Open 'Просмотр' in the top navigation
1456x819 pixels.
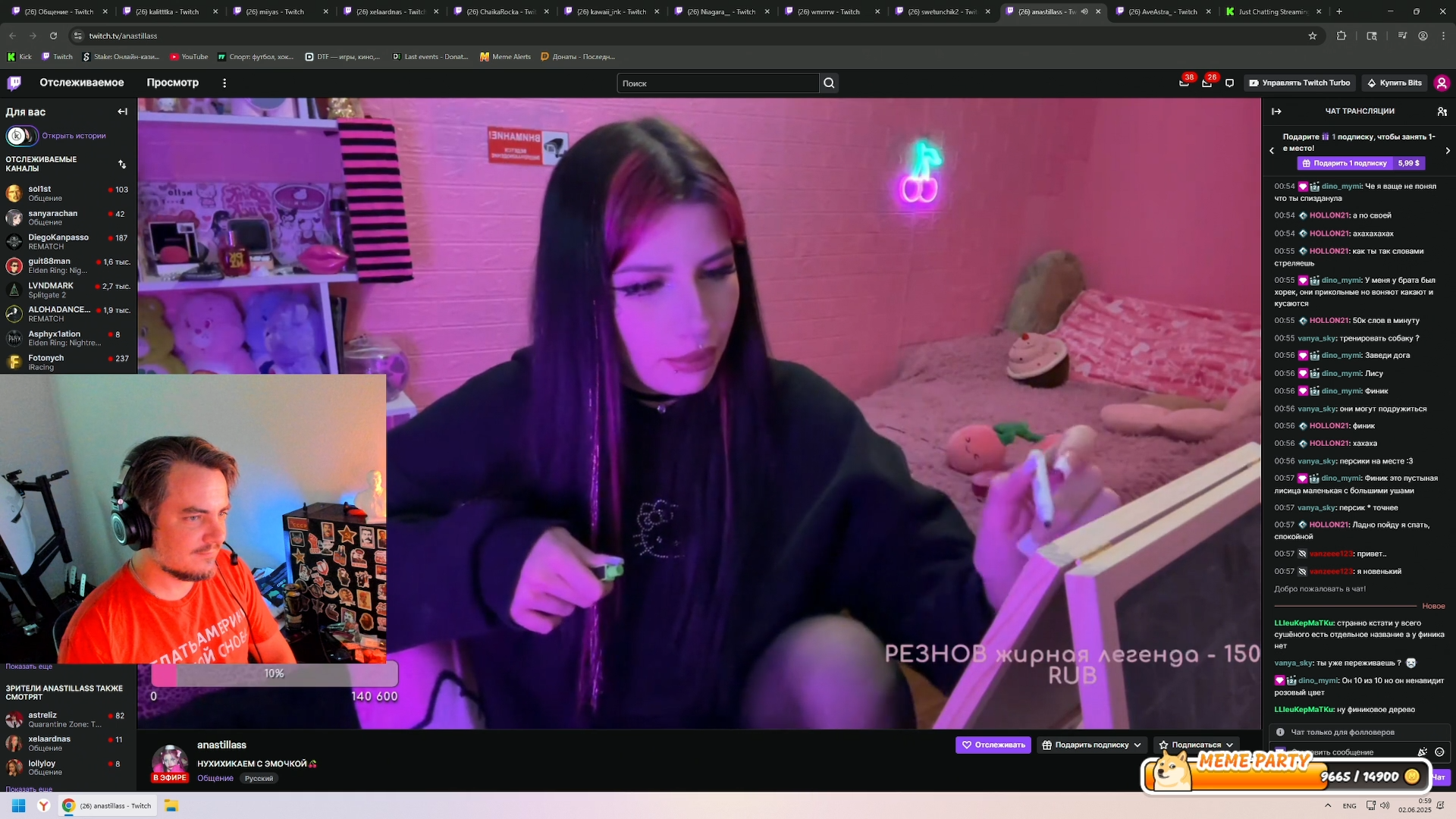tap(173, 83)
